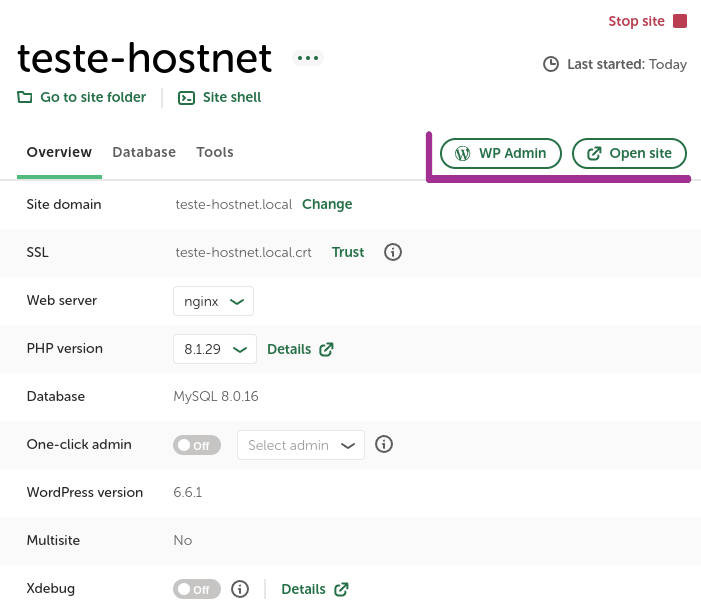Screen dimensions: 701x613
Task: Click the WordPress logo in WP Admin button
Action: tap(462, 153)
